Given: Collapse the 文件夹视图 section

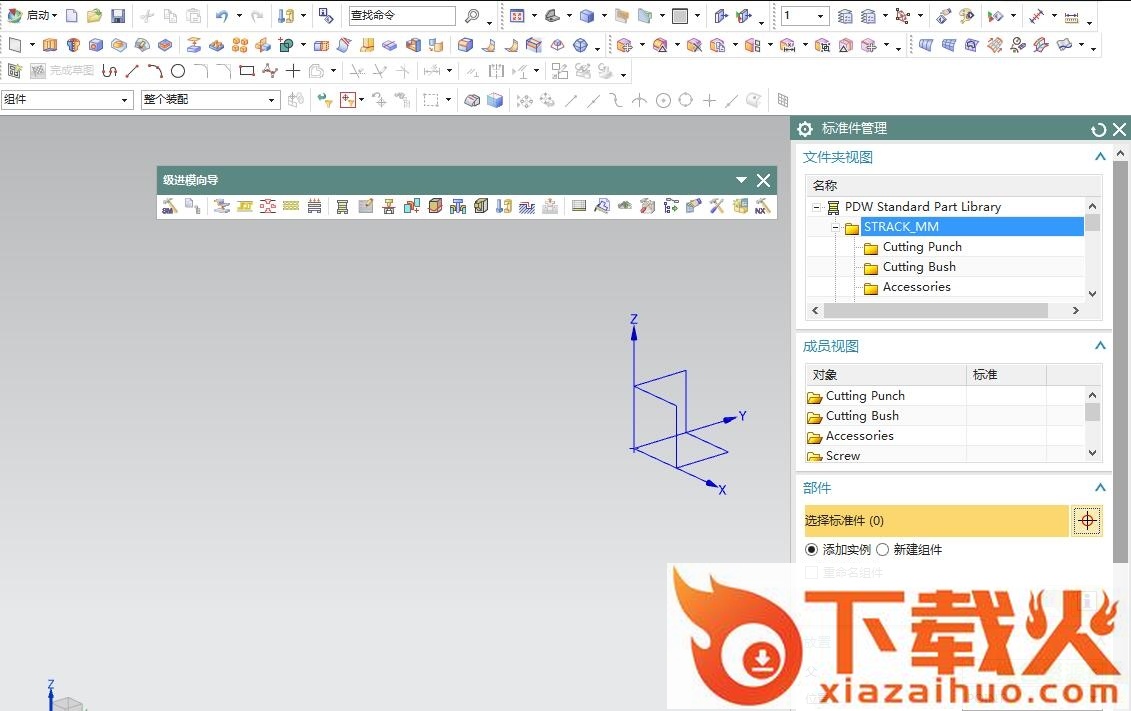Looking at the screenshot, I should click(1100, 157).
